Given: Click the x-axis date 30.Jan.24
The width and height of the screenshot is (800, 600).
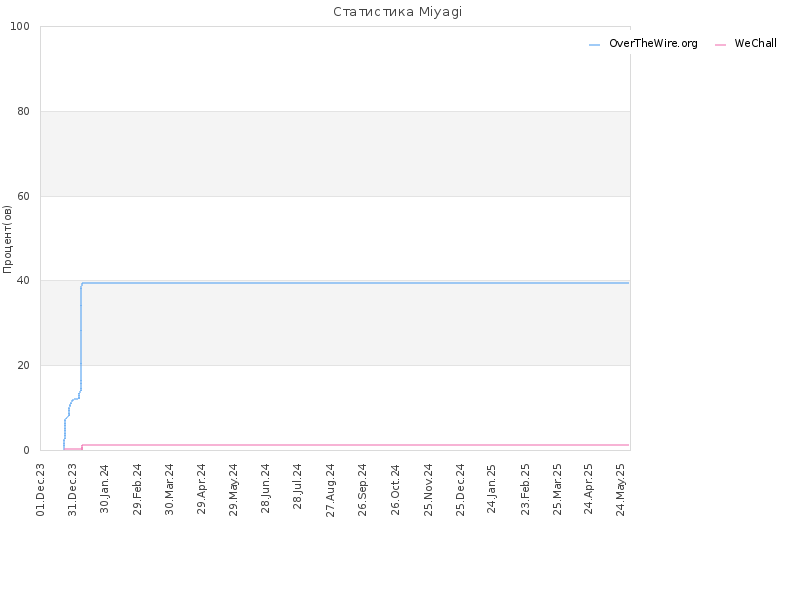Looking at the screenshot, I should [x=105, y=489].
